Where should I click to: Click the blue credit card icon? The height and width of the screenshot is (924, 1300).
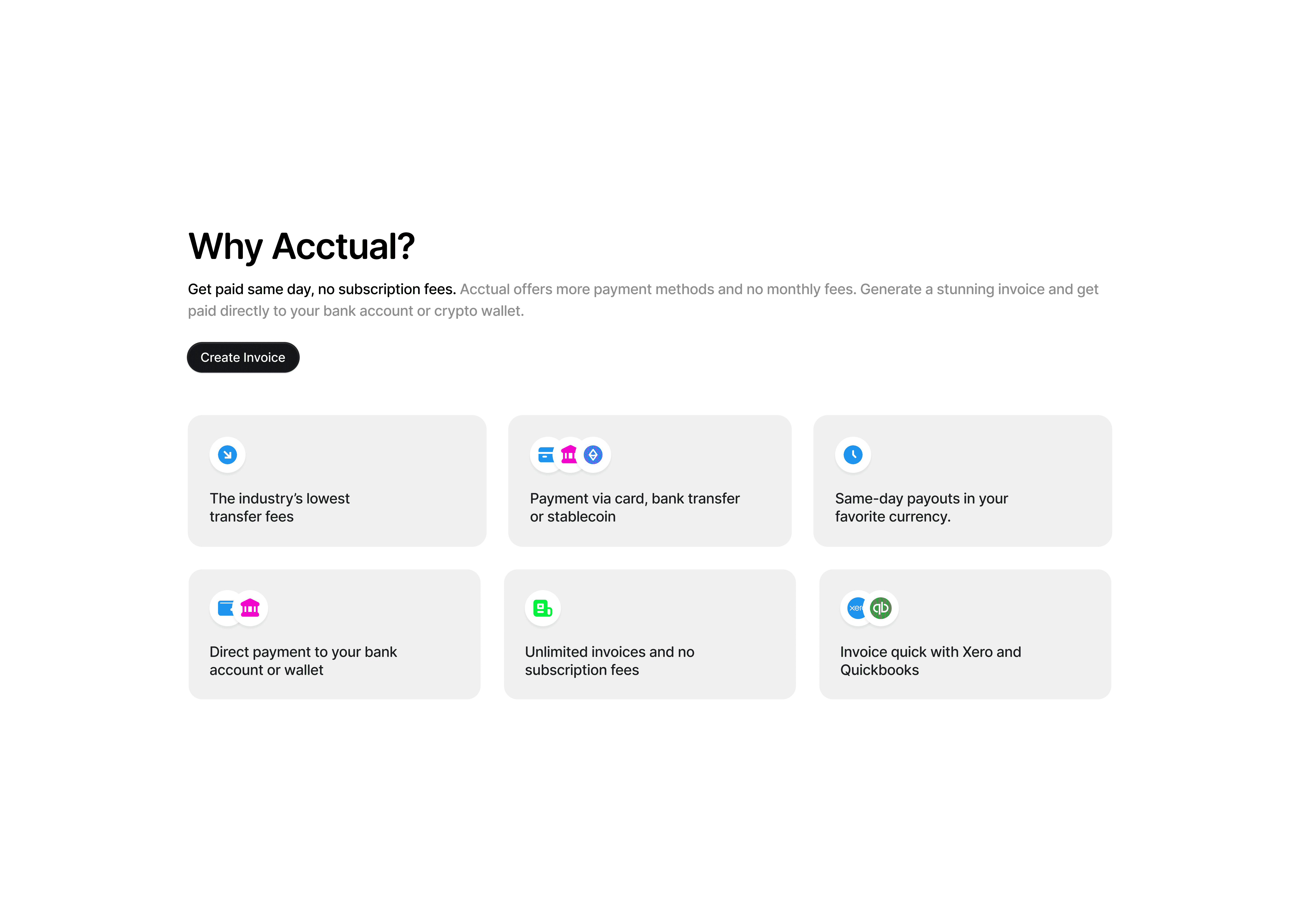click(x=546, y=455)
